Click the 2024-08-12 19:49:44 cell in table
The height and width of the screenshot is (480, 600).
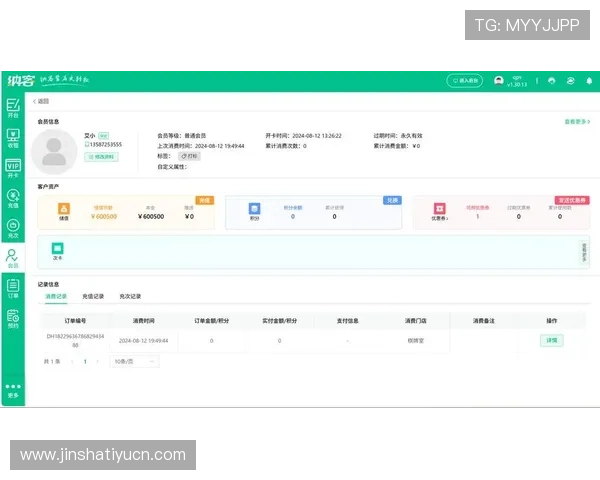point(143,341)
